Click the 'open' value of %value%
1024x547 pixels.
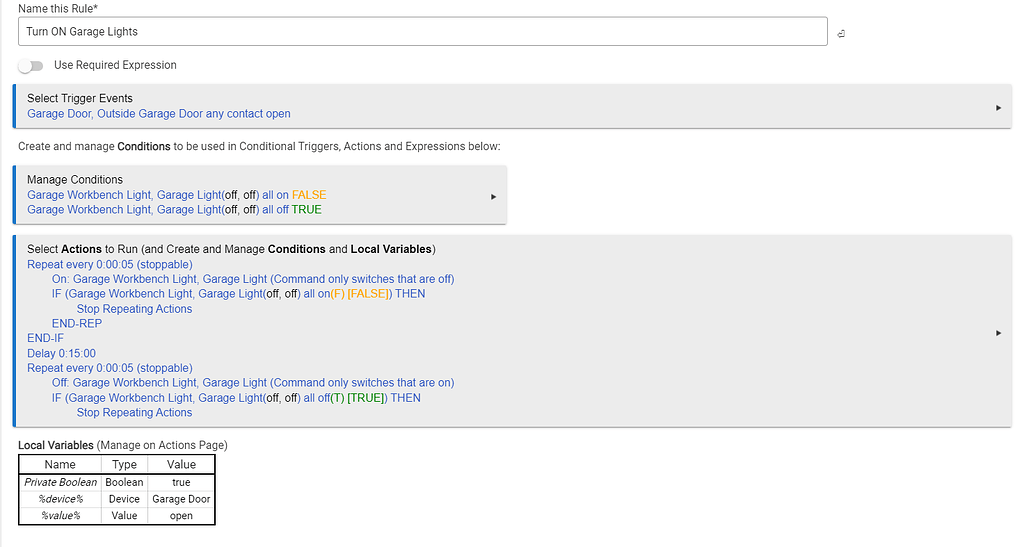[x=181, y=516]
